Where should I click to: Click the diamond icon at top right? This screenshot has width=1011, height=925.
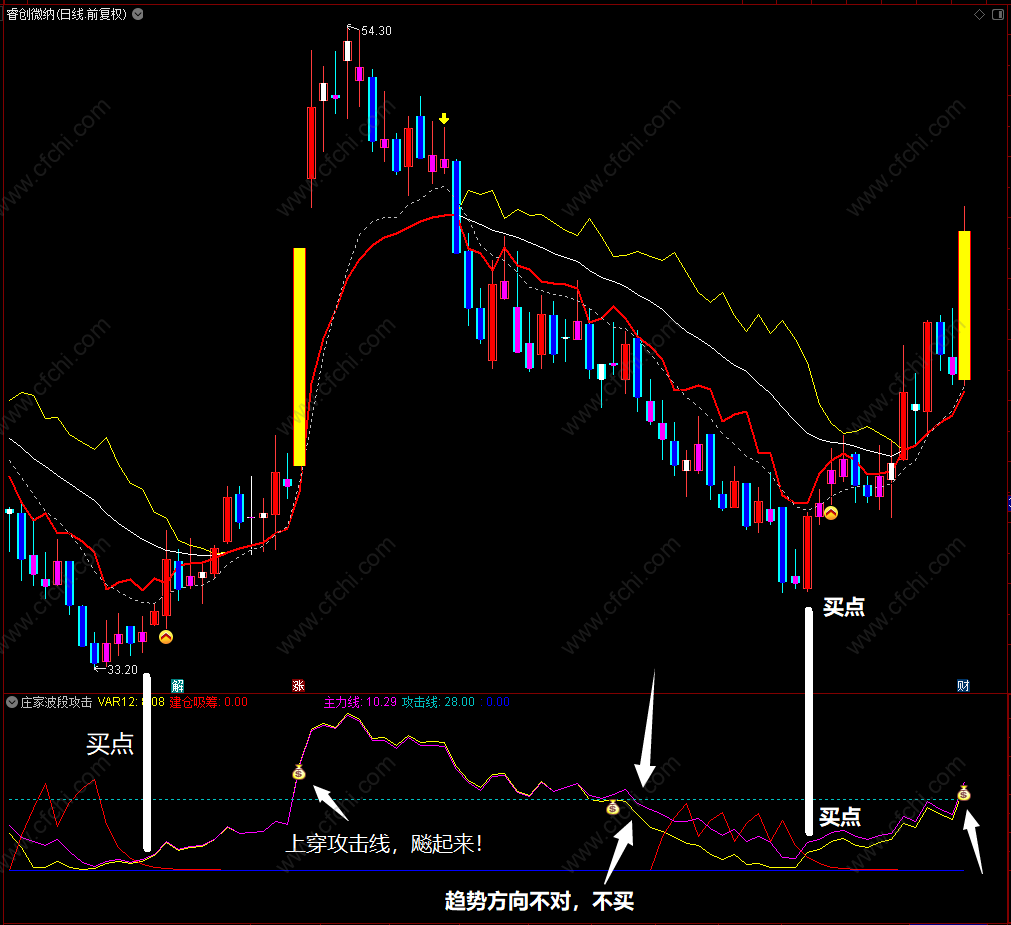[x=979, y=14]
